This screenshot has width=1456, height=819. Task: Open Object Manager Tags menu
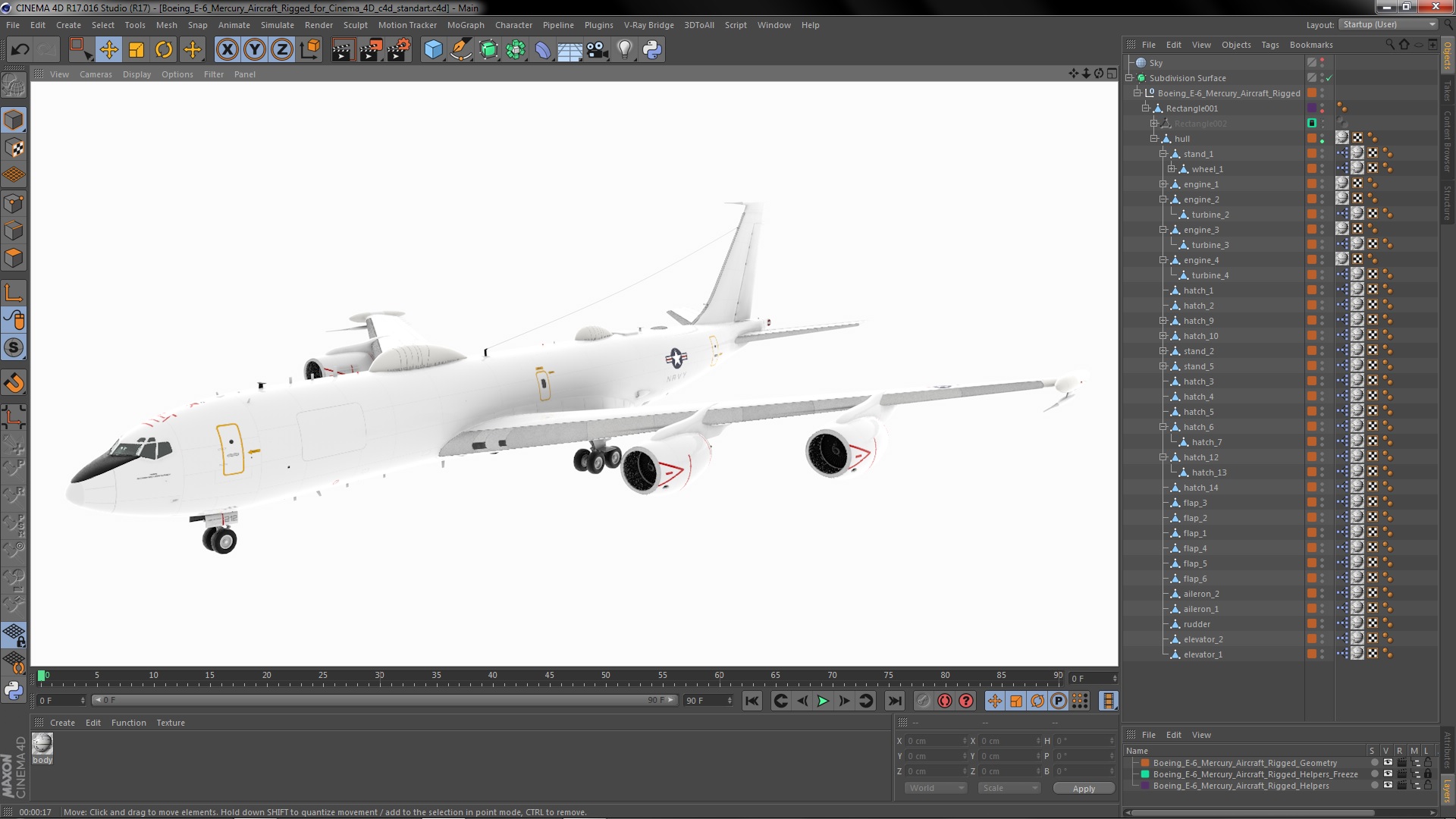click(1269, 45)
